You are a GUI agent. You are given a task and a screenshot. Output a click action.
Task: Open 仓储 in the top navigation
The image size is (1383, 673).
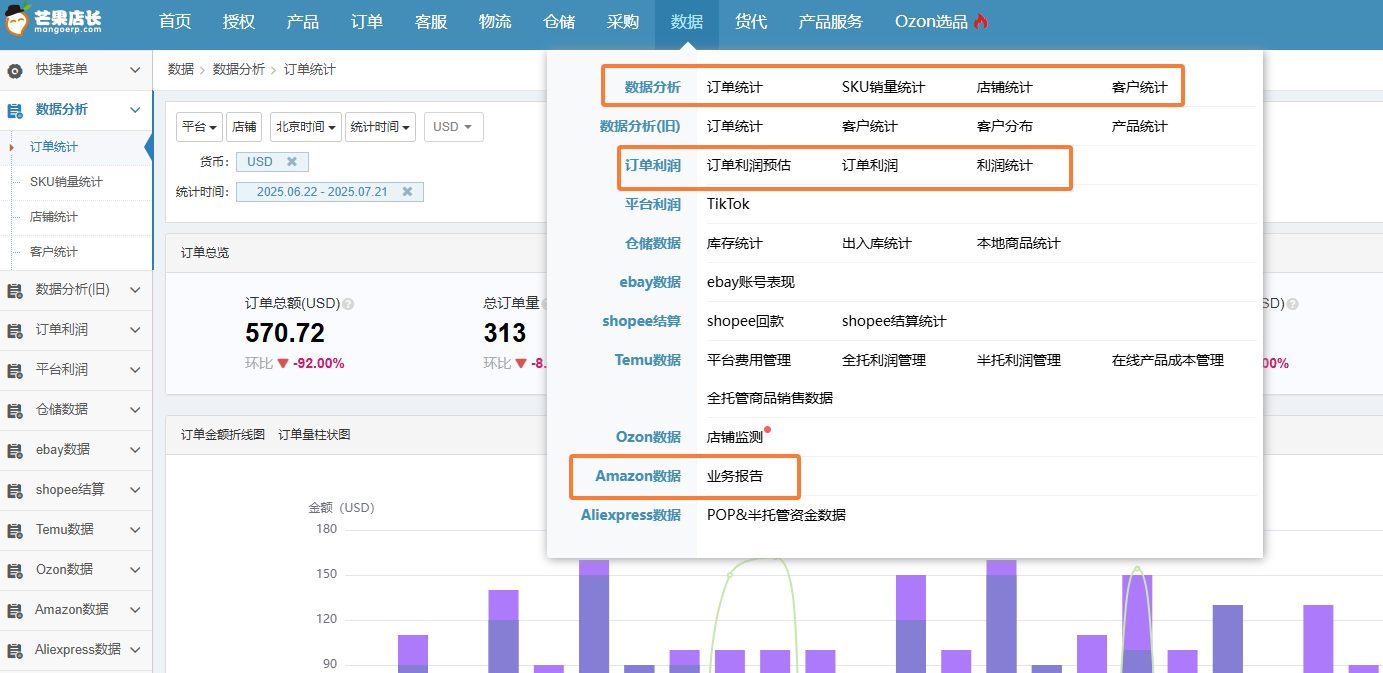pyautogui.click(x=559, y=22)
